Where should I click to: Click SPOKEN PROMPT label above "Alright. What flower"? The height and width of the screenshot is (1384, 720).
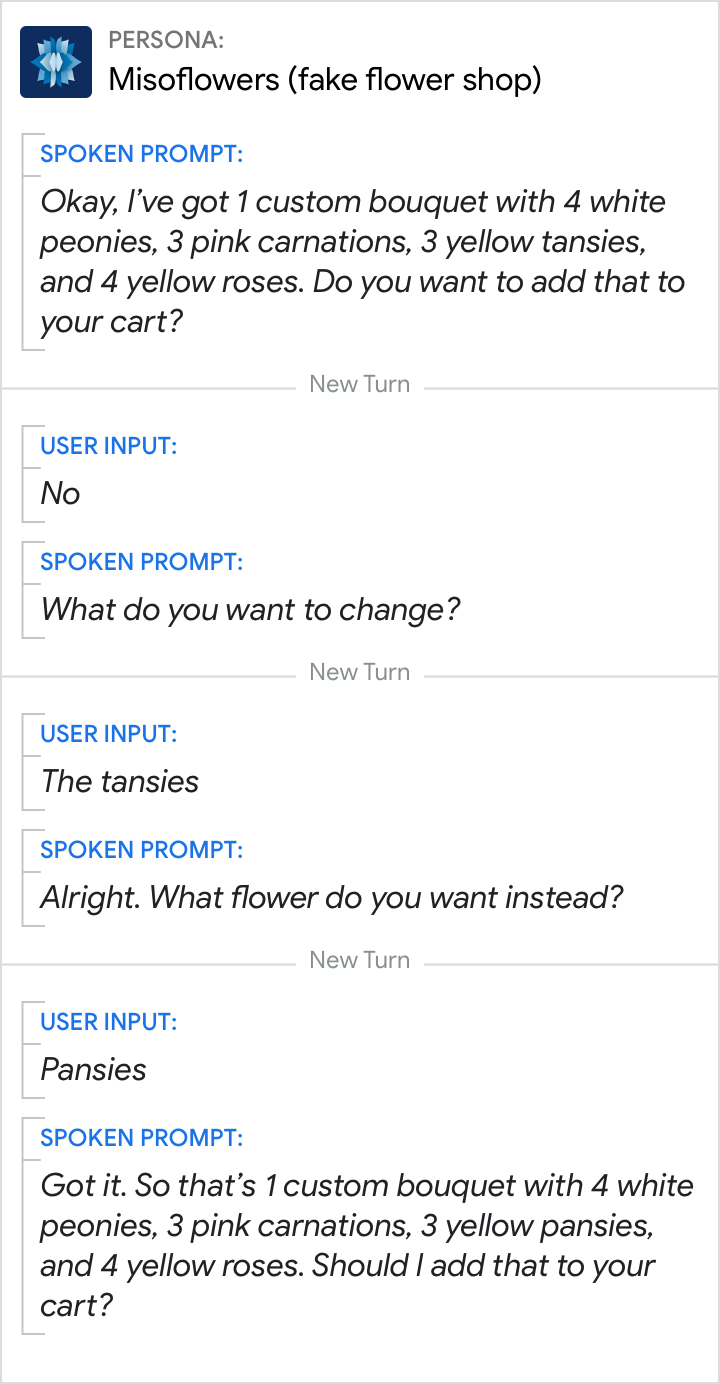pos(141,850)
